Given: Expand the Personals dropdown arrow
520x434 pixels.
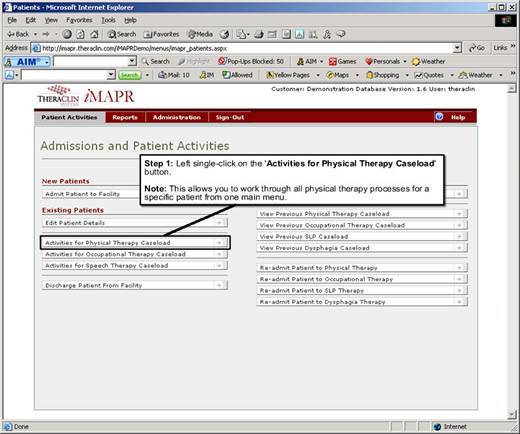Looking at the screenshot, I should 405,62.
